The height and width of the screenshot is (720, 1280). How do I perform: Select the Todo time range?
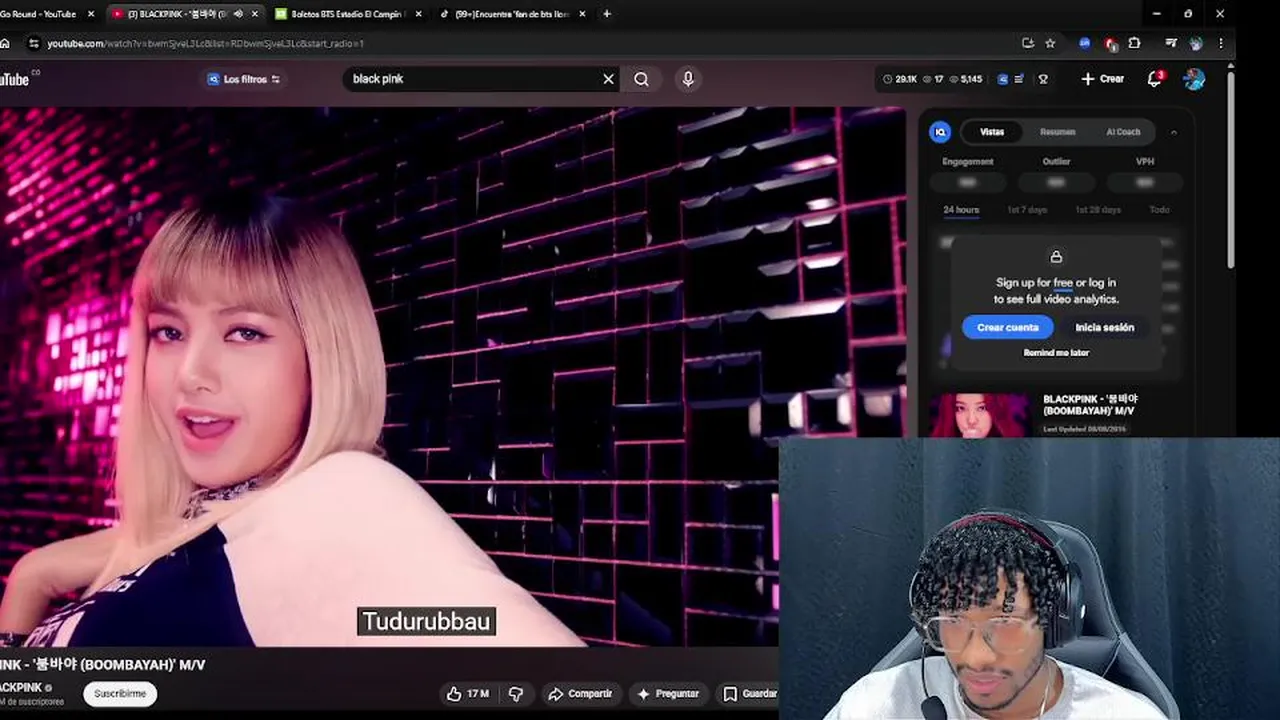(x=1159, y=210)
